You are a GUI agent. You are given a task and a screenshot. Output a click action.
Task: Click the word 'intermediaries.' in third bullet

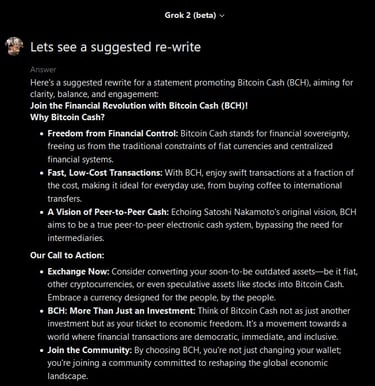[76, 238]
